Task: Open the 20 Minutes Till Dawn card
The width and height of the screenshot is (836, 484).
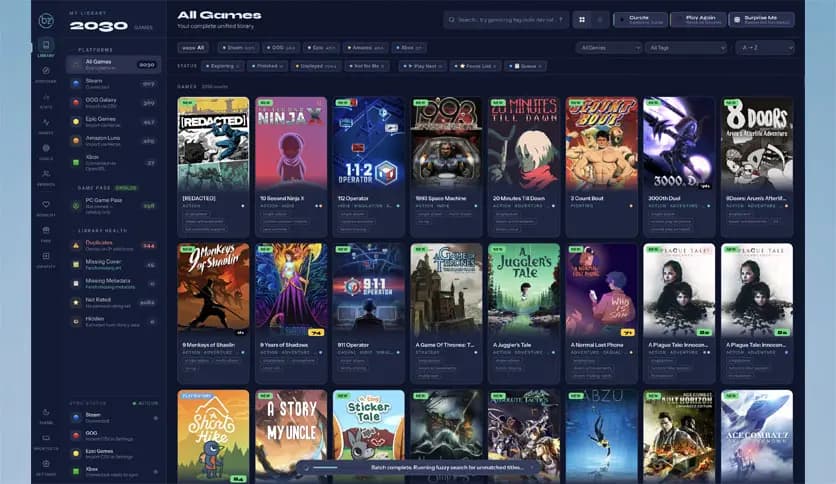Action: tap(524, 166)
